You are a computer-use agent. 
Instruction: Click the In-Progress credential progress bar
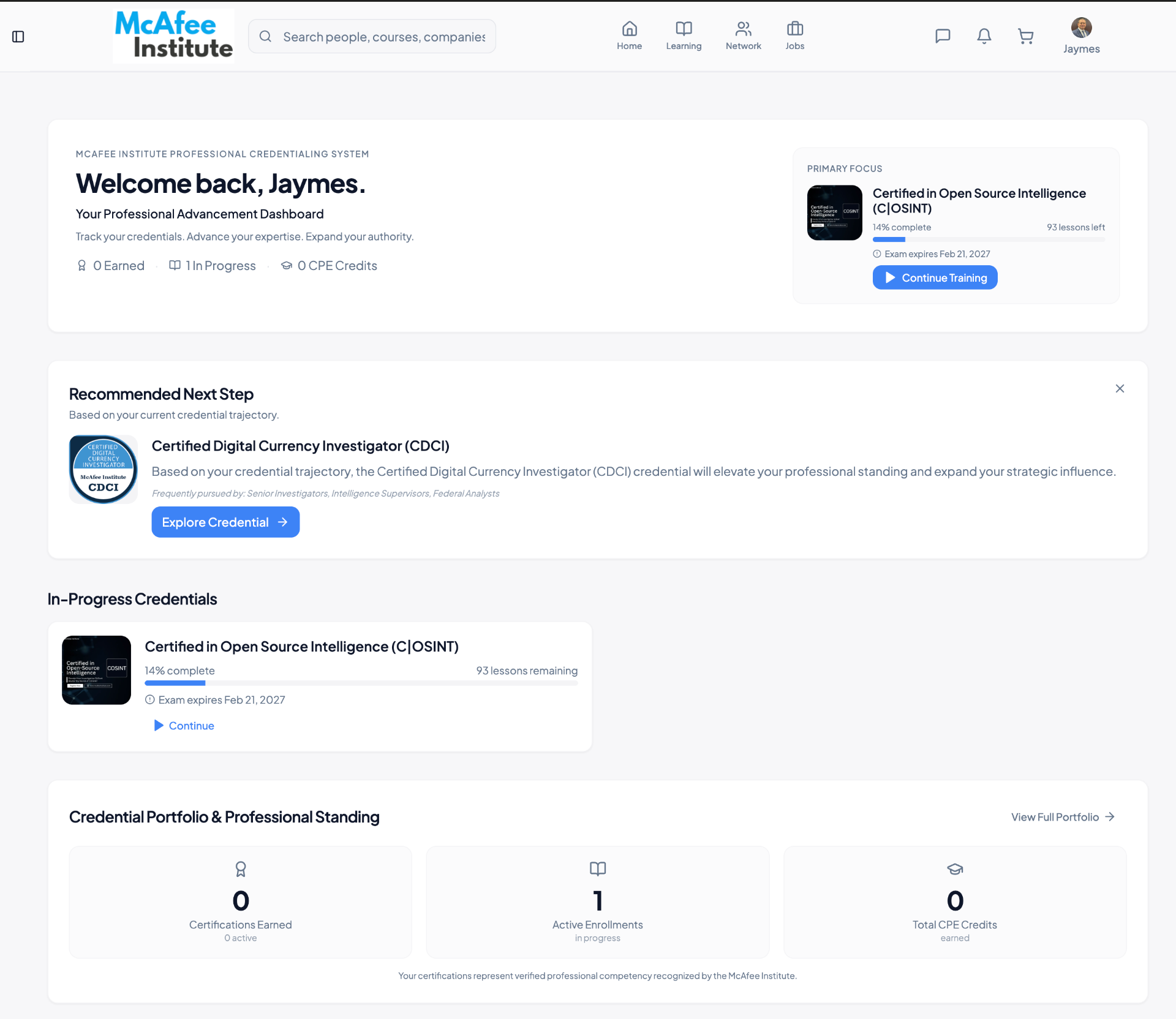pyautogui.click(x=361, y=683)
